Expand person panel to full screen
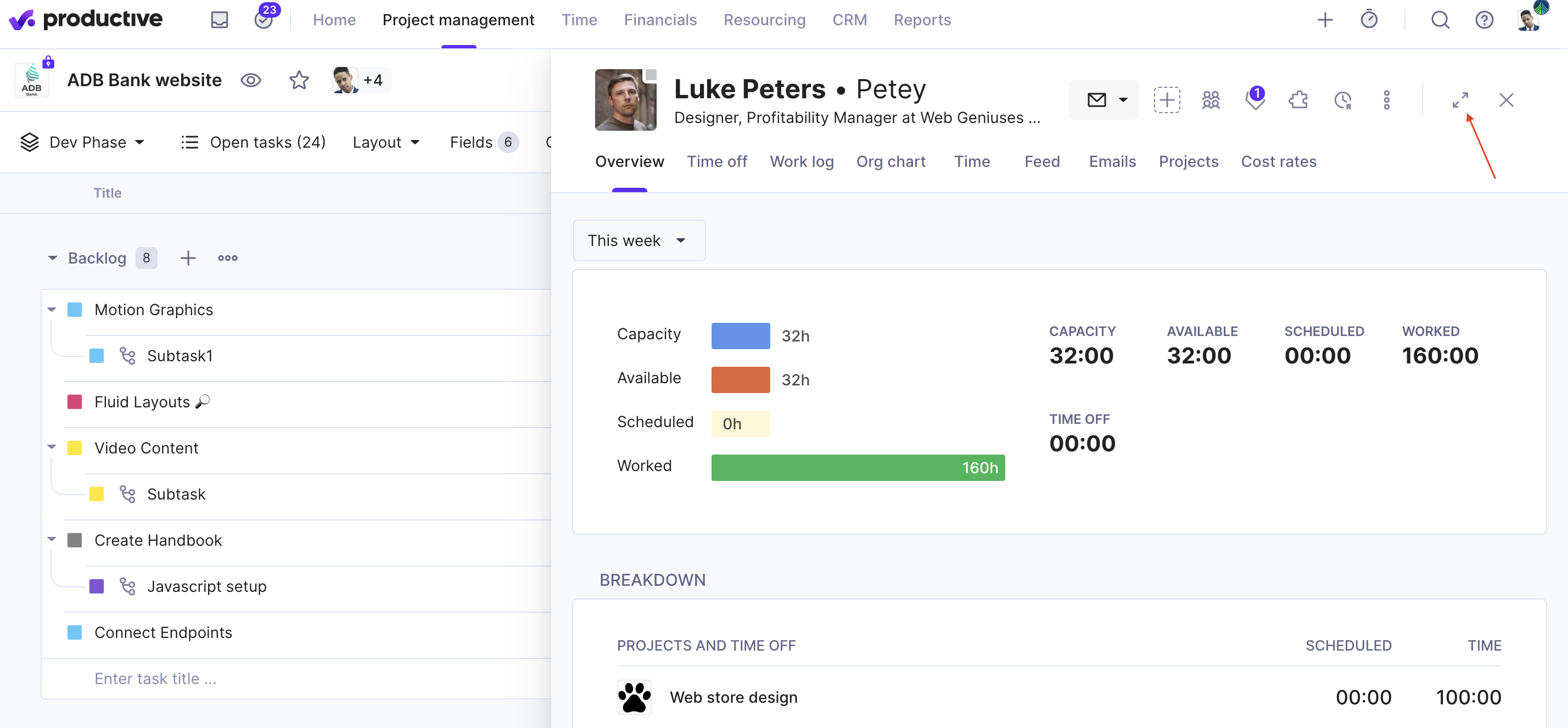Screen dimensions: 1568x728 coord(1460,100)
